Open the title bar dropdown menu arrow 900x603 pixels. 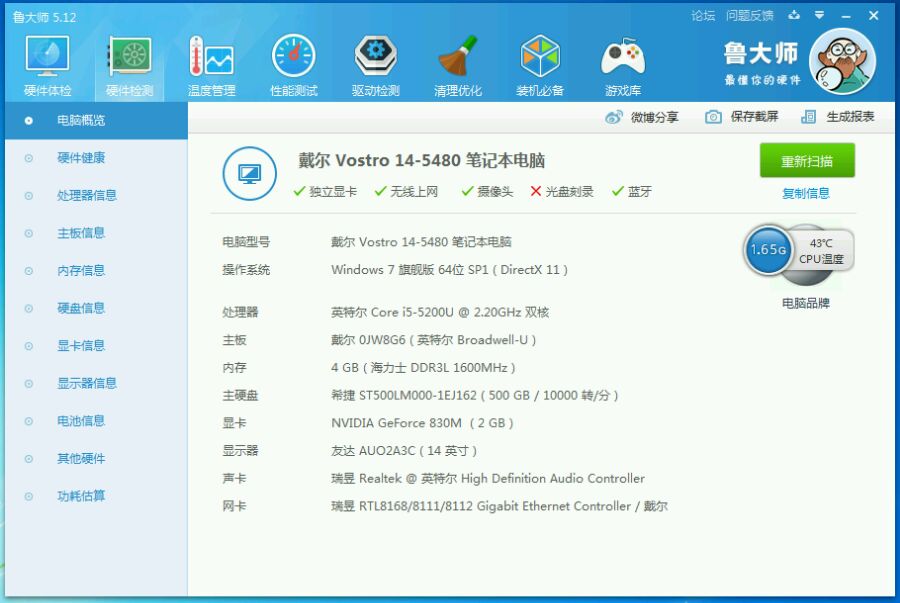820,15
